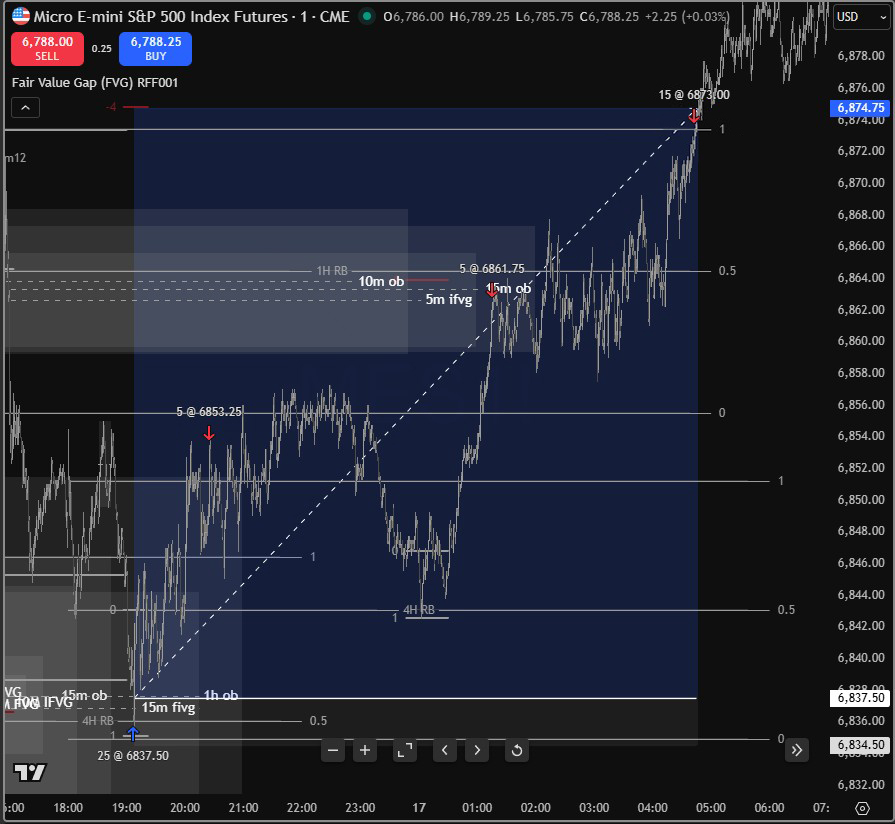Click the 23:00 time axis label

point(360,808)
